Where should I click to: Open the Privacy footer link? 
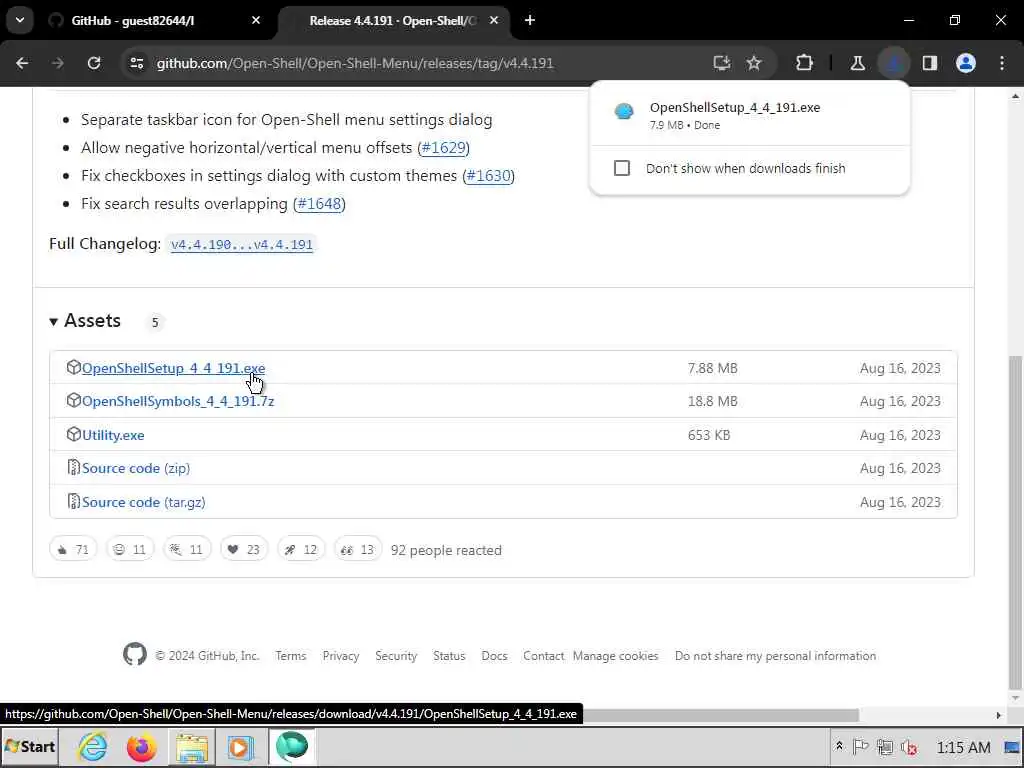341,656
